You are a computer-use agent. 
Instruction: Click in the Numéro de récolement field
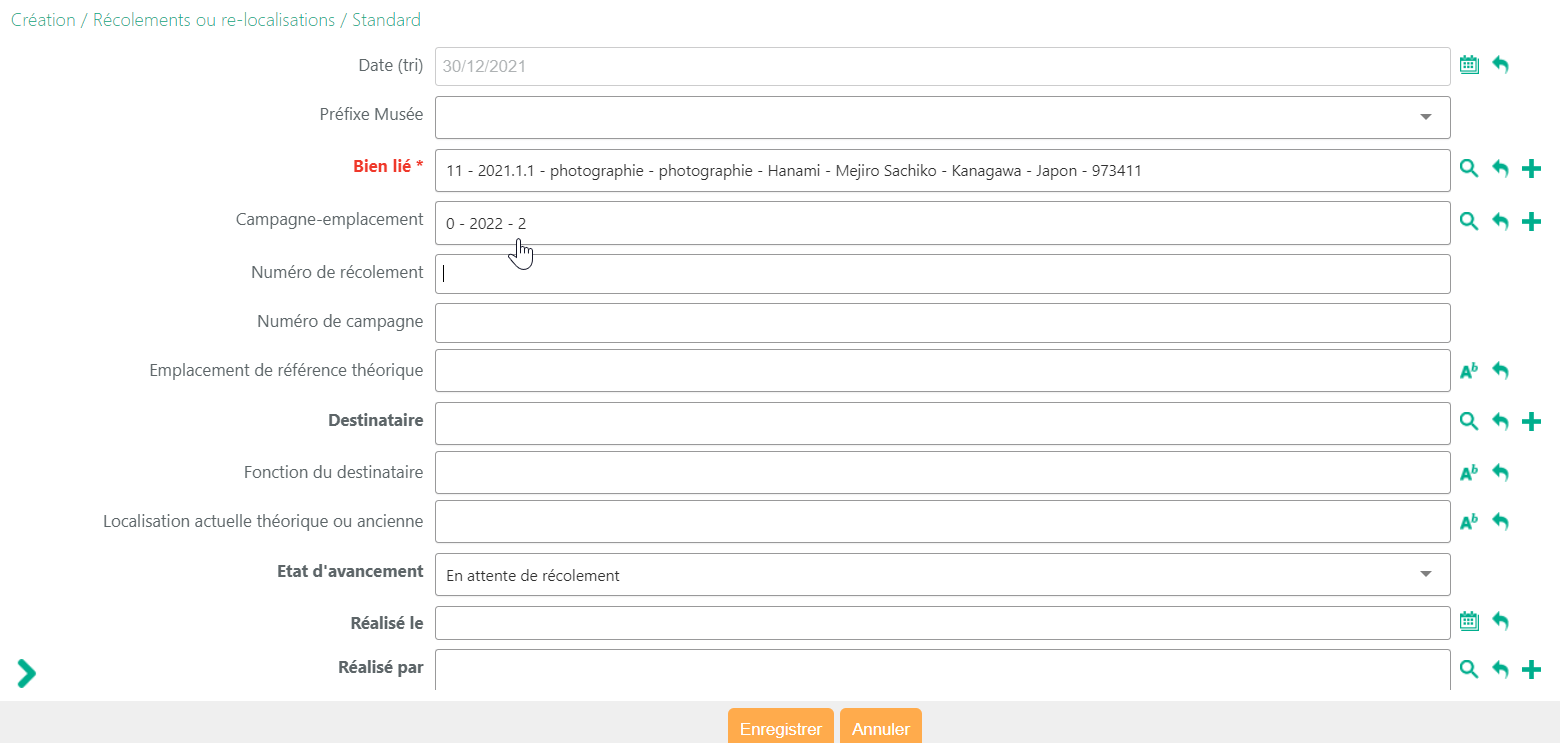point(942,274)
